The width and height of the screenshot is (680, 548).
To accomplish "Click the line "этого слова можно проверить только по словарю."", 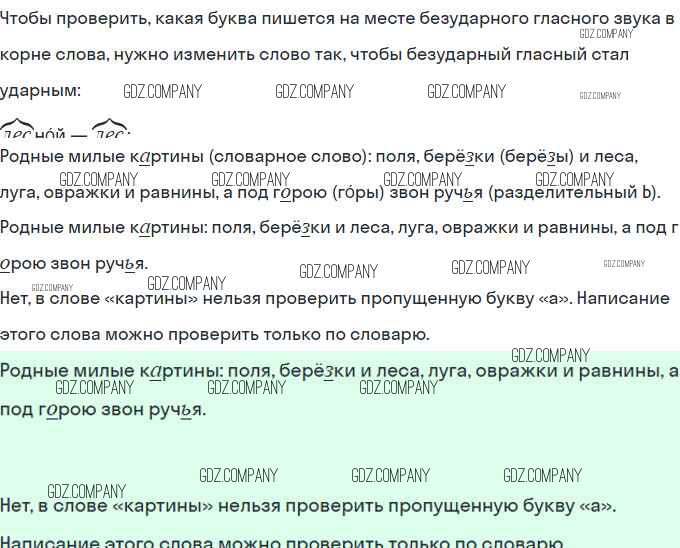I will pos(215,334).
